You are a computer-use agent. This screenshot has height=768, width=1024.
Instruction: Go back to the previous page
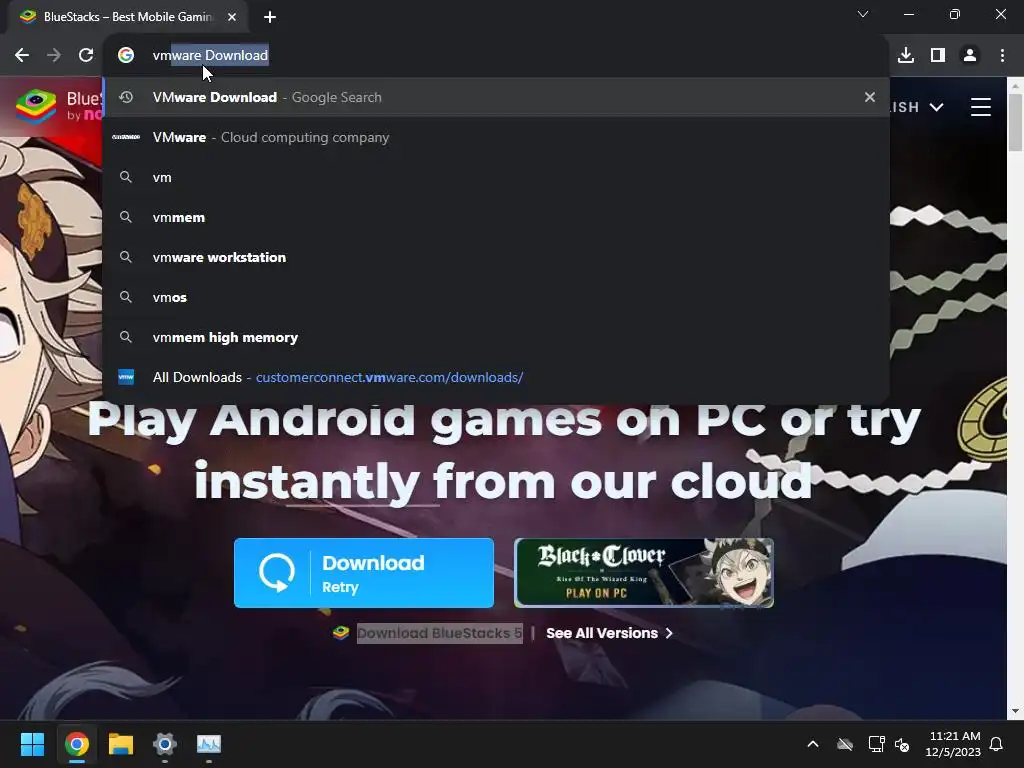tap(22, 56)
